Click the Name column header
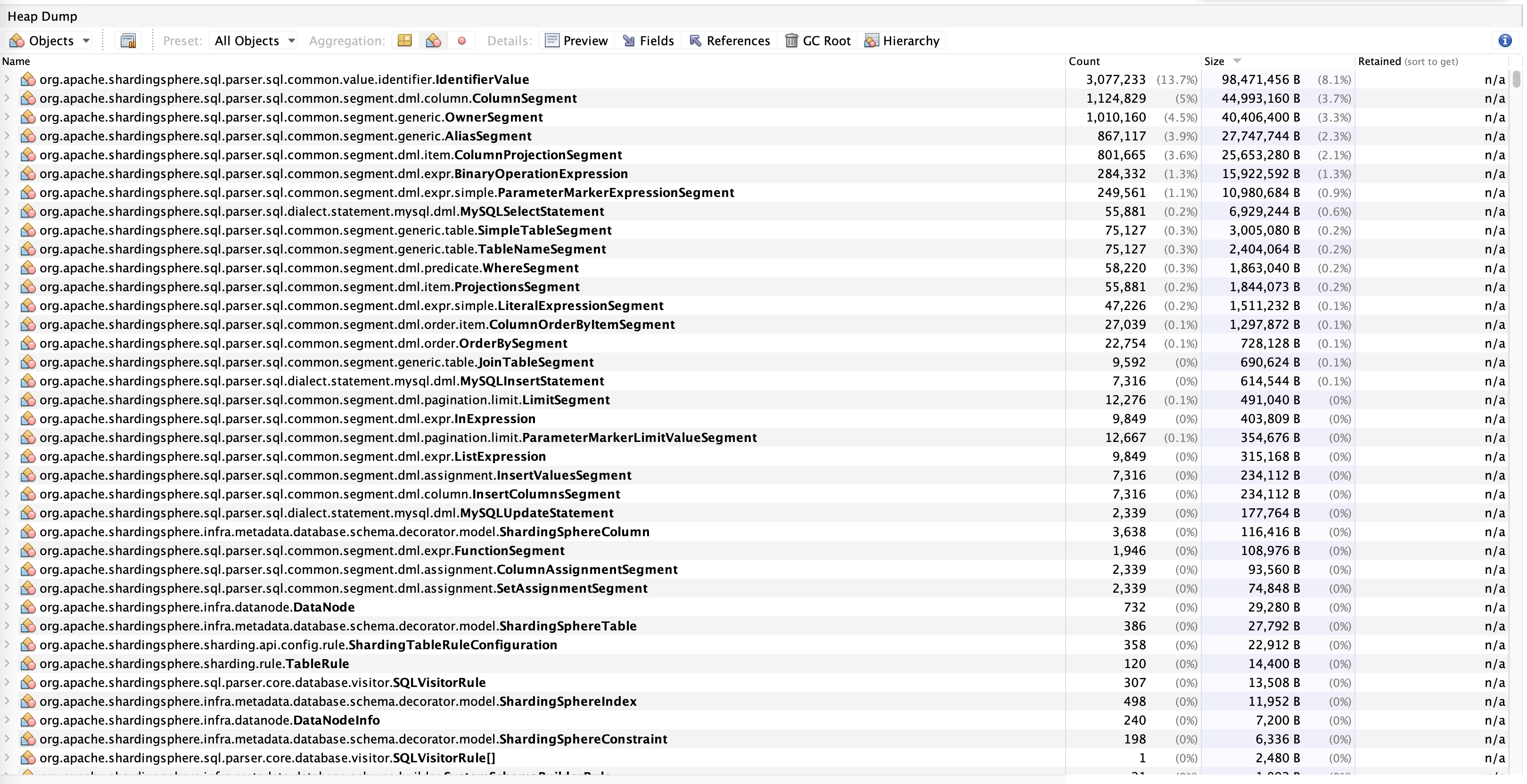This screenshot has width=1527, height=784. point(16,62)
